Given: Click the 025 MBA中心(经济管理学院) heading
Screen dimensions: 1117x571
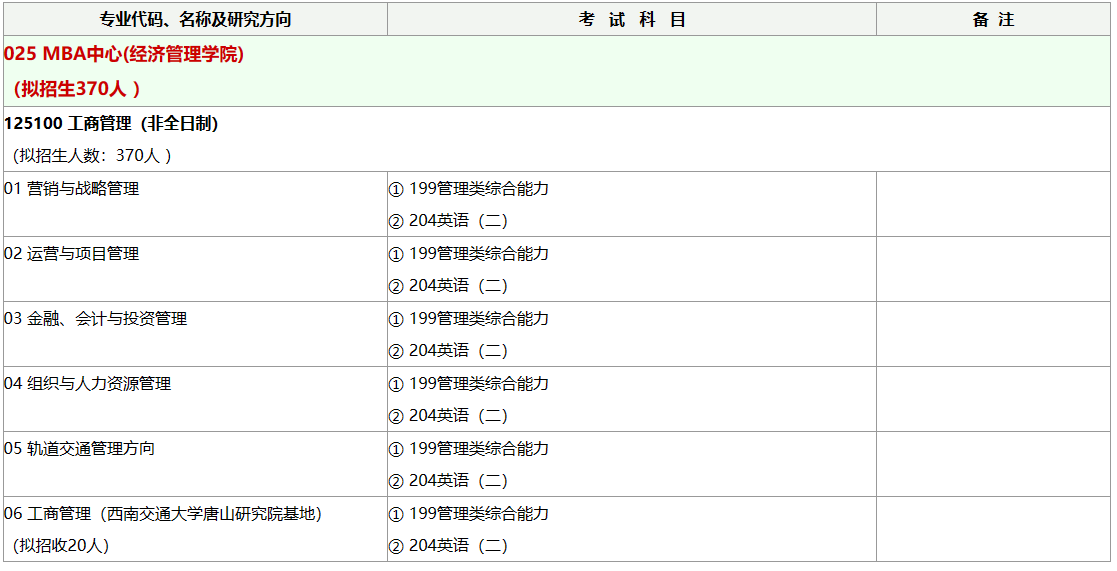Looking at the screenshot, I should tap(124, 54).
